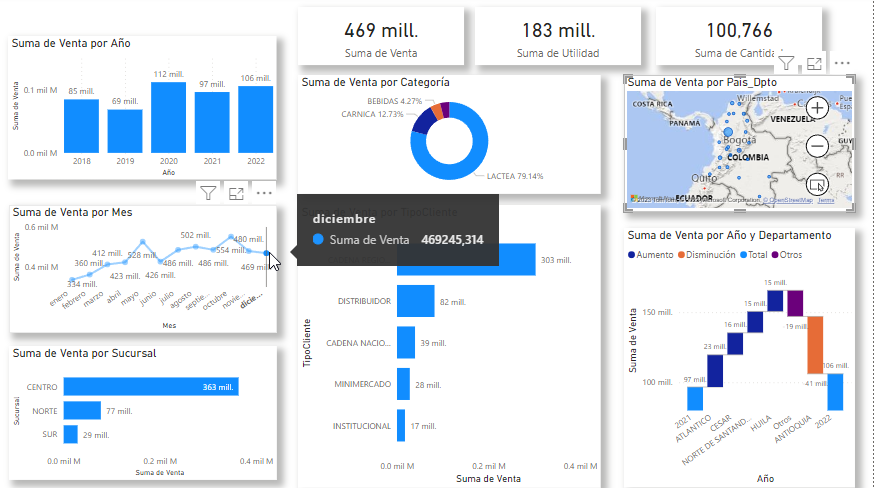Viewport: 874px width, 488px height.
Task: Click the Otros legend item
Action: pyautogui.click(x=784, y=255)
